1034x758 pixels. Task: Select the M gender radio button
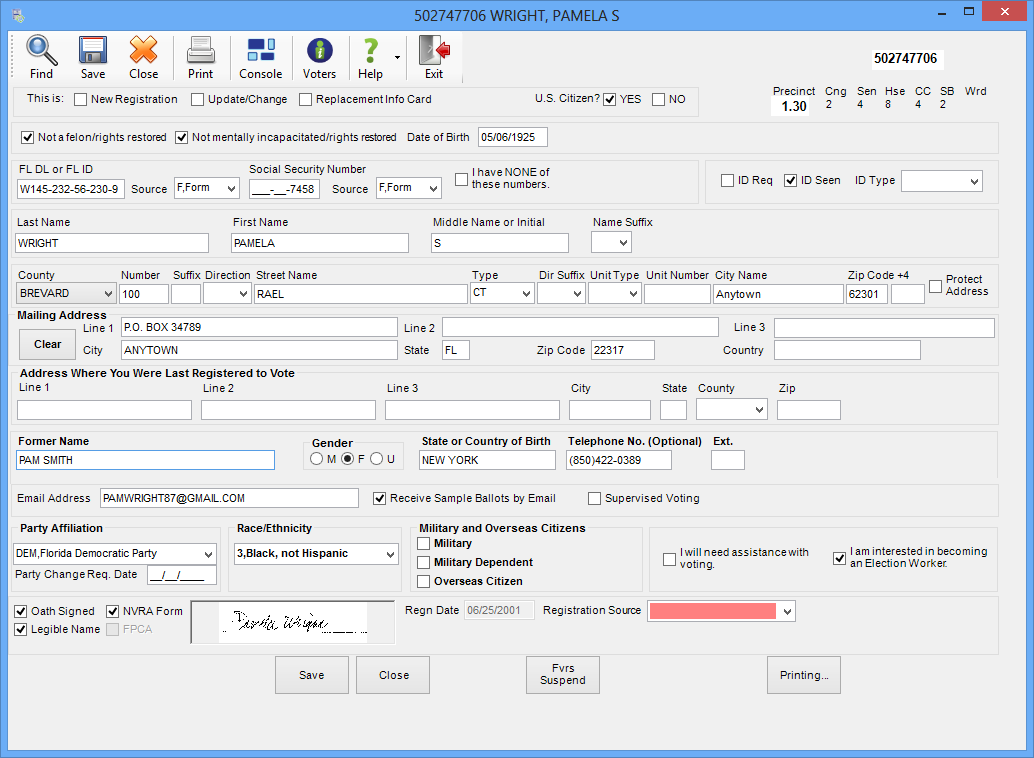pos(316,459)
